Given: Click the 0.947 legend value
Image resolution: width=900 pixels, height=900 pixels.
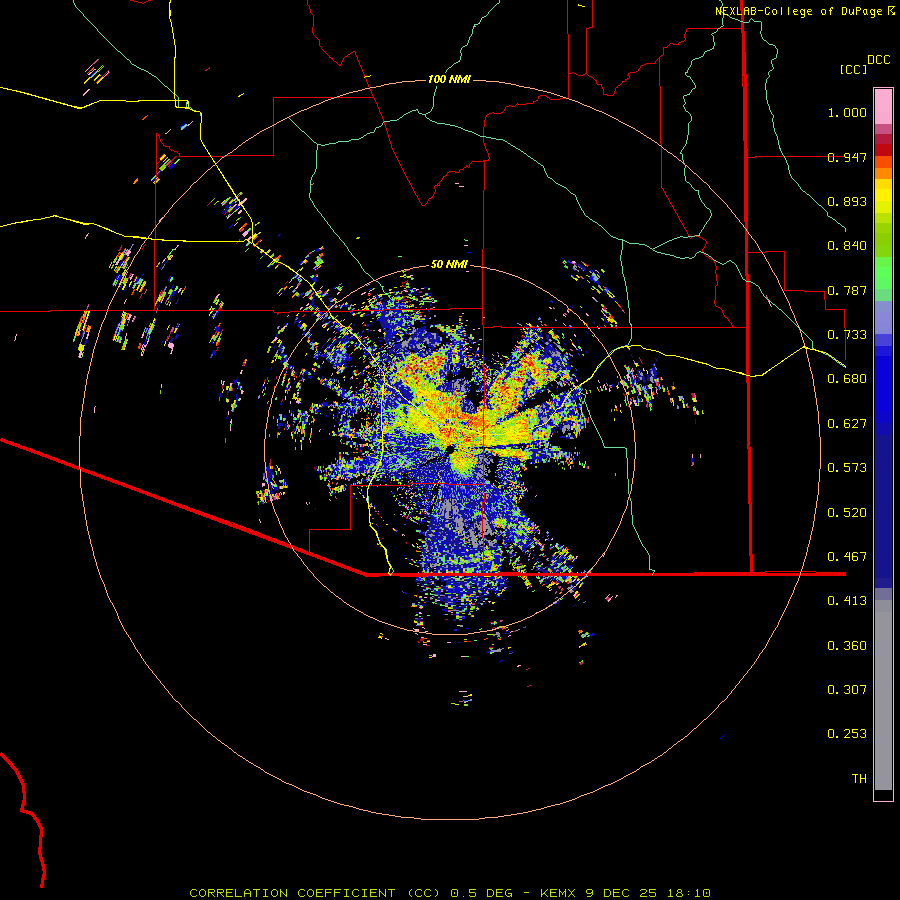Looking at the screenshot, I should click(847, 157).
